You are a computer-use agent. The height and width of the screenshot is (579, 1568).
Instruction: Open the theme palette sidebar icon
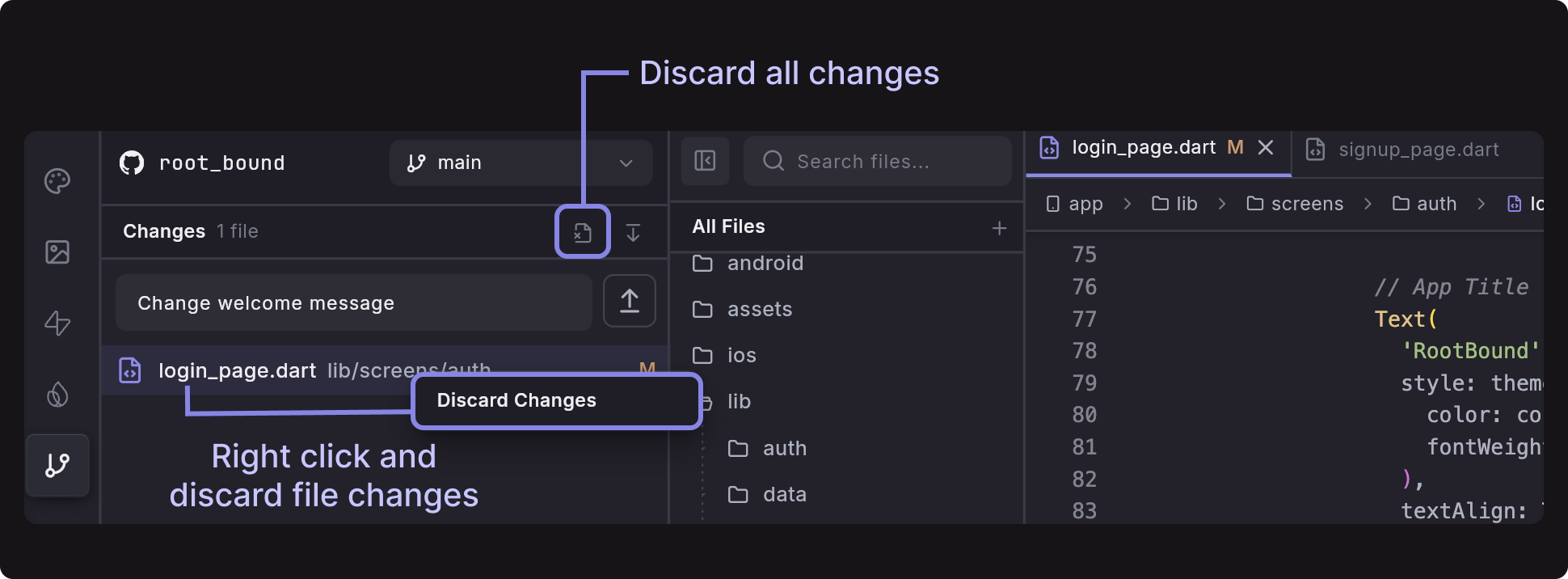point(57,181)
